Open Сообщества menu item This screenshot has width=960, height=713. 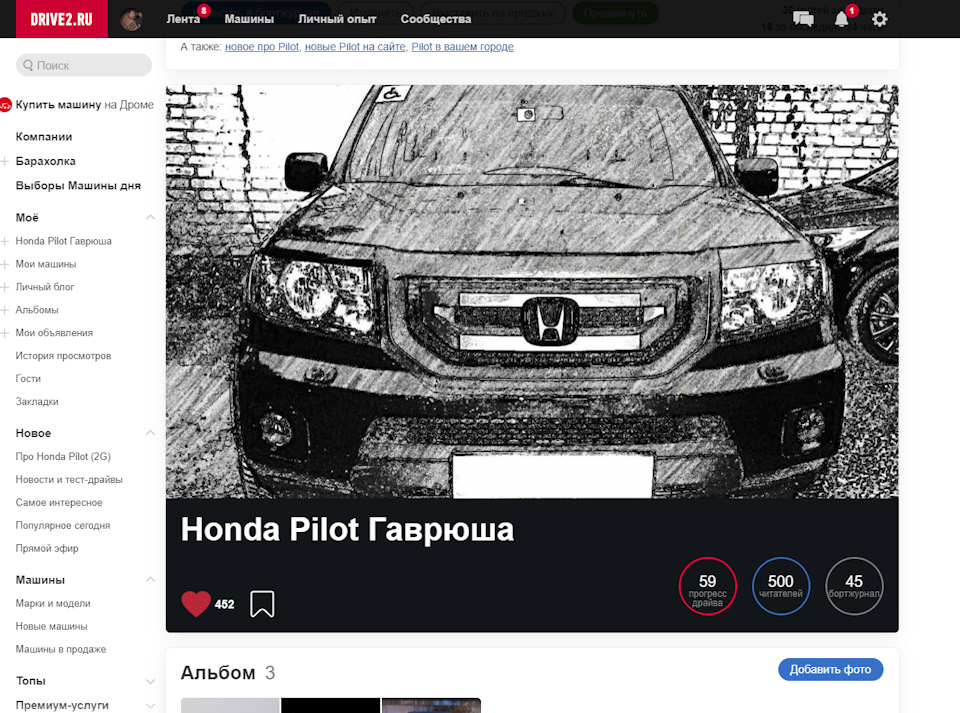[436, 19]
